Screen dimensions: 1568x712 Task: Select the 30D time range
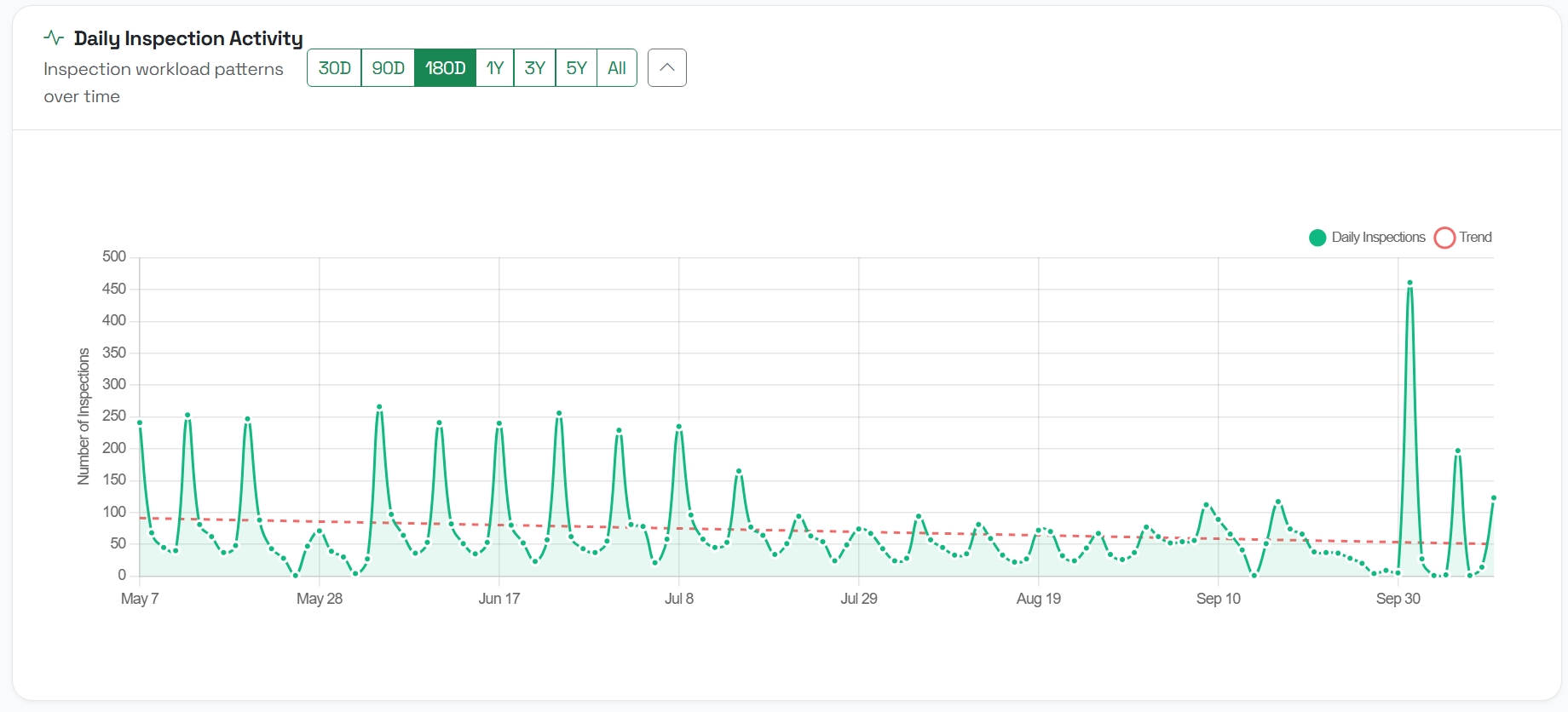pyautogui.click(x=334, y=68)
